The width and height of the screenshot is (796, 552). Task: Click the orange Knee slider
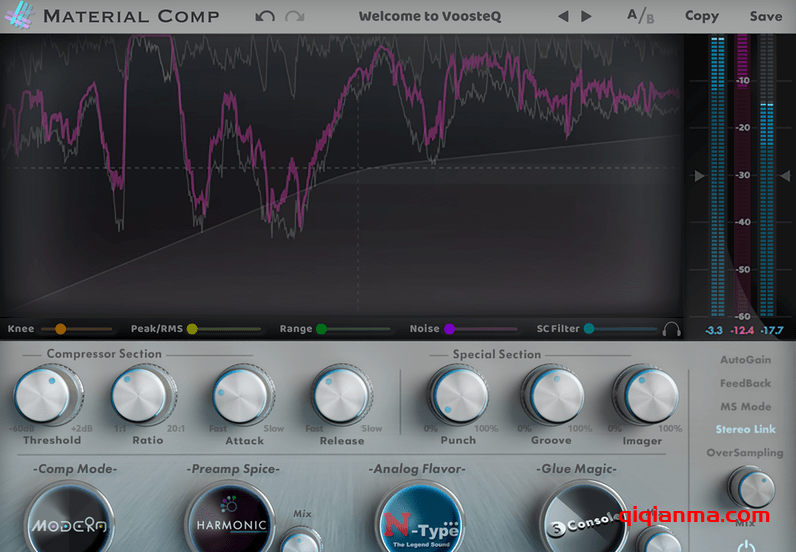point(61,328)
